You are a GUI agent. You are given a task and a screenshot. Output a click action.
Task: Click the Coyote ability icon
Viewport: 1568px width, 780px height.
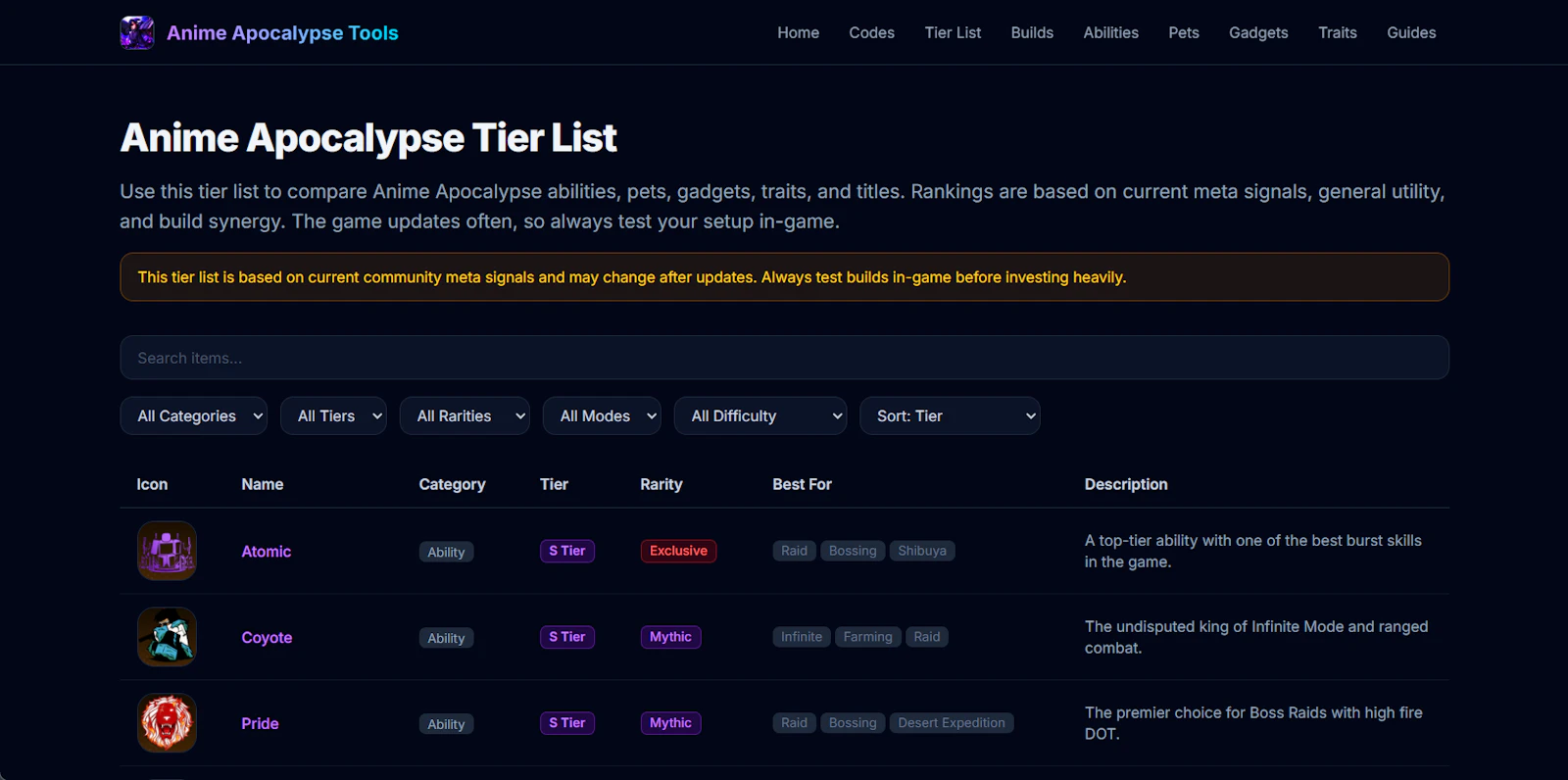pyautogui.click(x=167, y=637)
